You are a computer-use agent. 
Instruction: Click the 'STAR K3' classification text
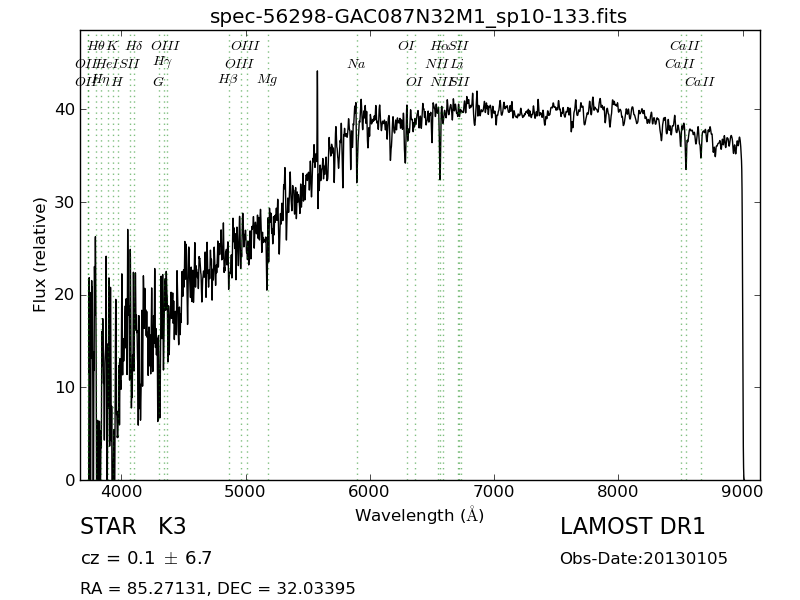click(x=133, y=527)
